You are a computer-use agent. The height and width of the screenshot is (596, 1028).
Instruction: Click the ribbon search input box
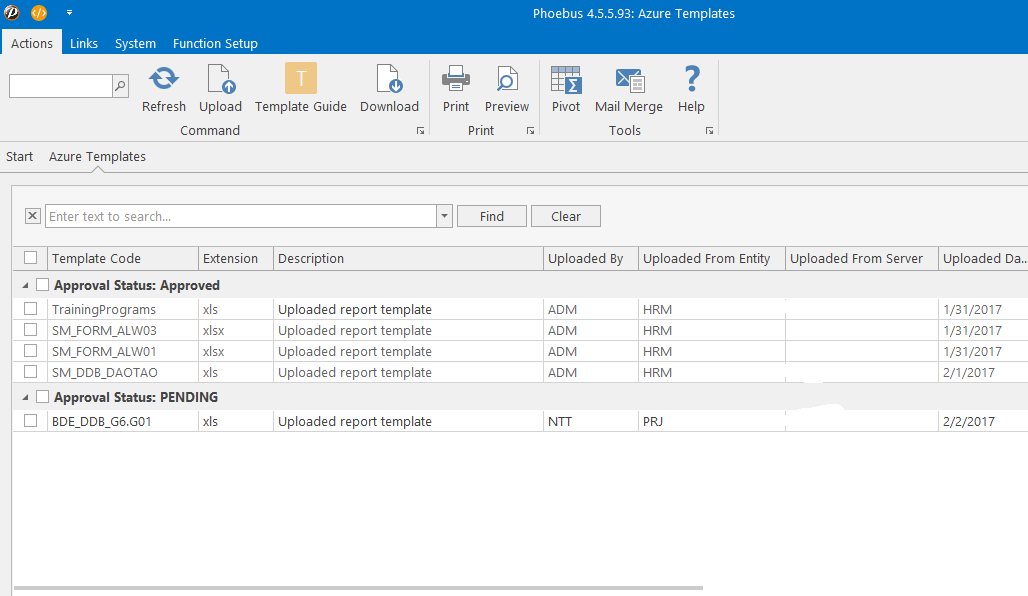(61, 86)
